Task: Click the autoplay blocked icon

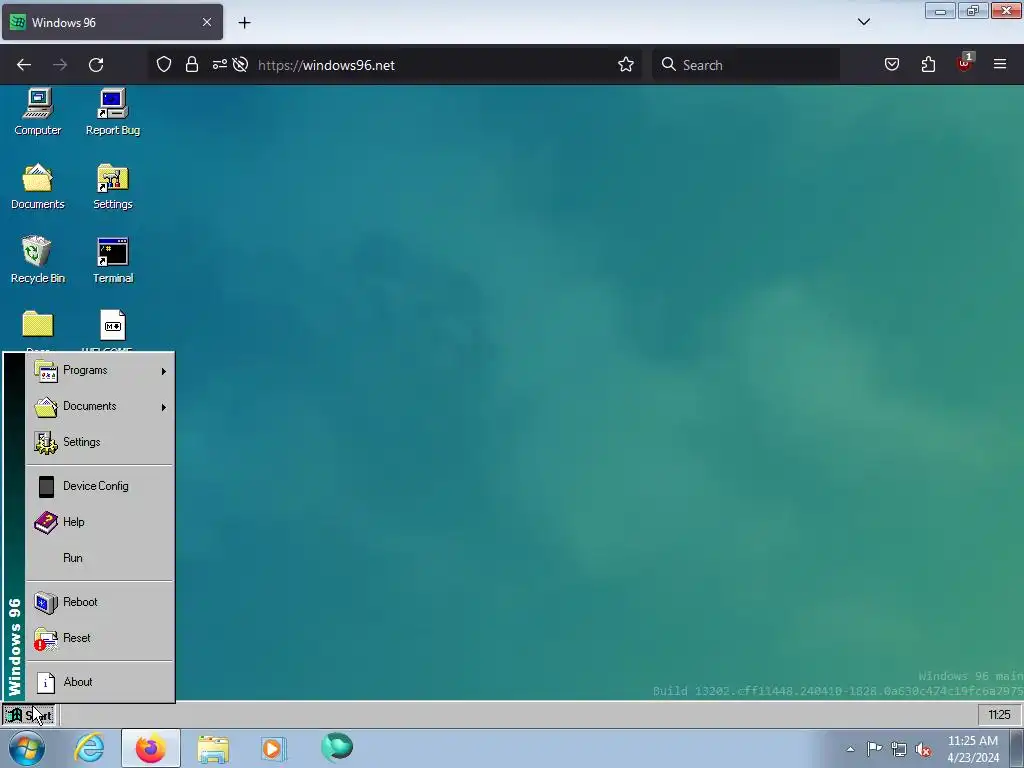Action: pyautogui.click(x=240, y=65)
